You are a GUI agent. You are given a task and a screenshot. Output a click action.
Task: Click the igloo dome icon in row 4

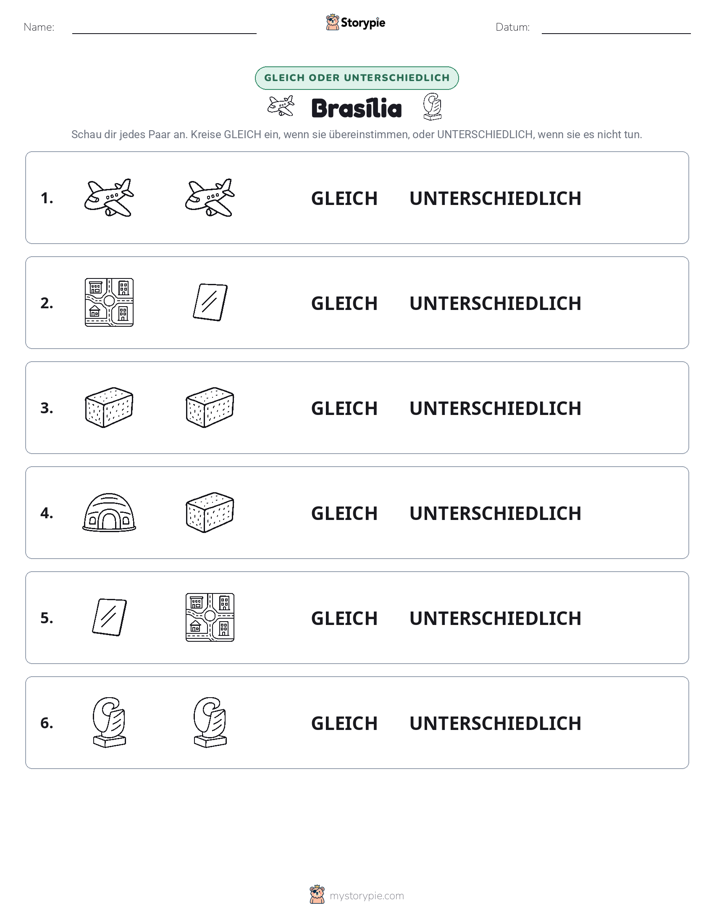pyautogui.click(x=109, y=513)
